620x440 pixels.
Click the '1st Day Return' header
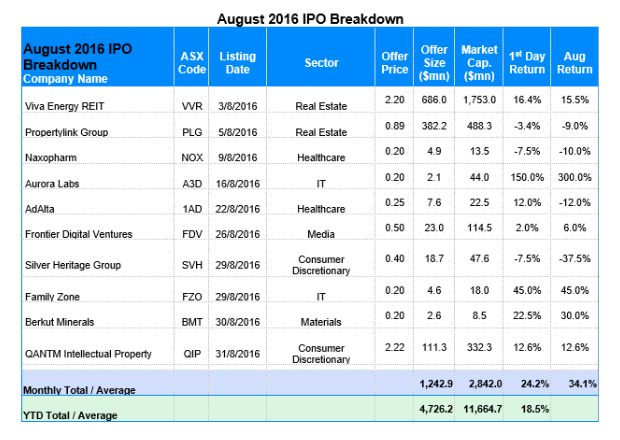point(527,62)
